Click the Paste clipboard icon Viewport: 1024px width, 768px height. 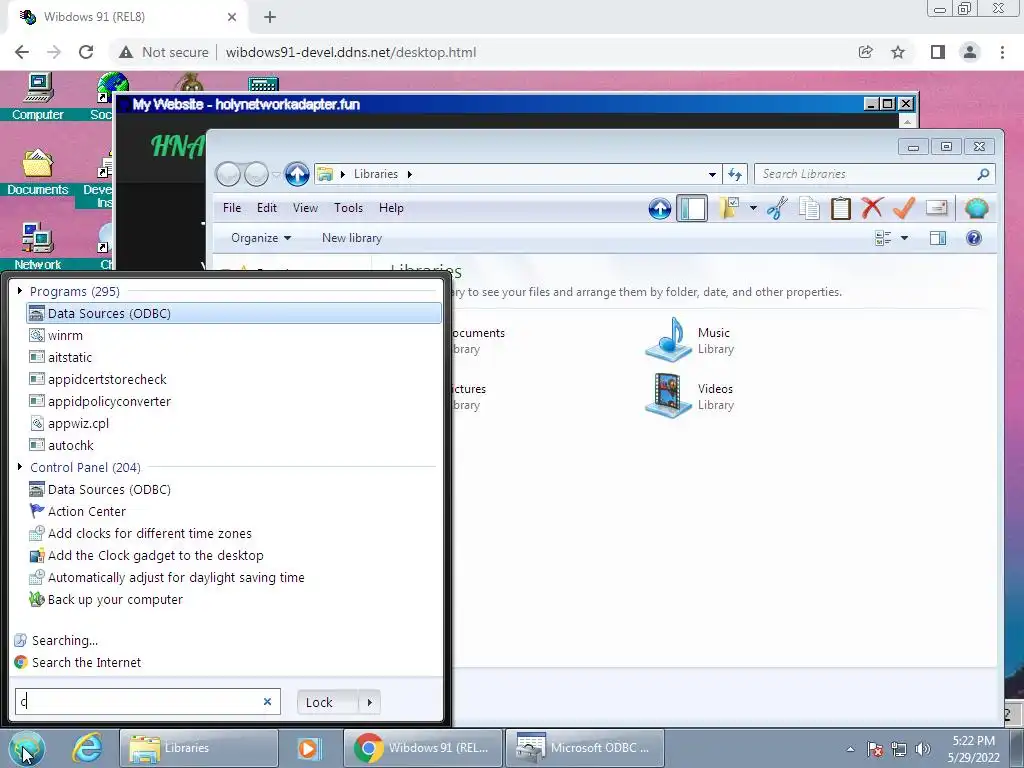tap(840, 208)
